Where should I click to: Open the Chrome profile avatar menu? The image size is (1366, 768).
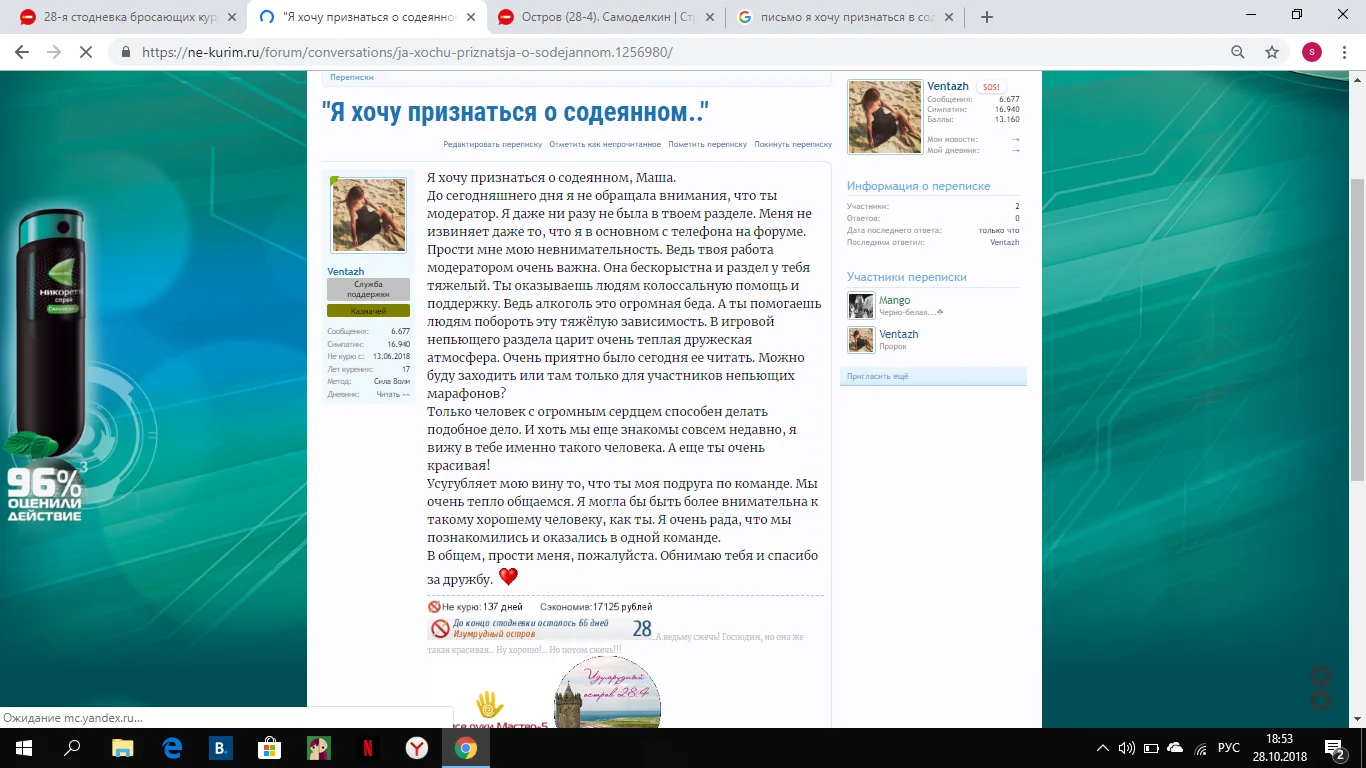coord(1311,52)
